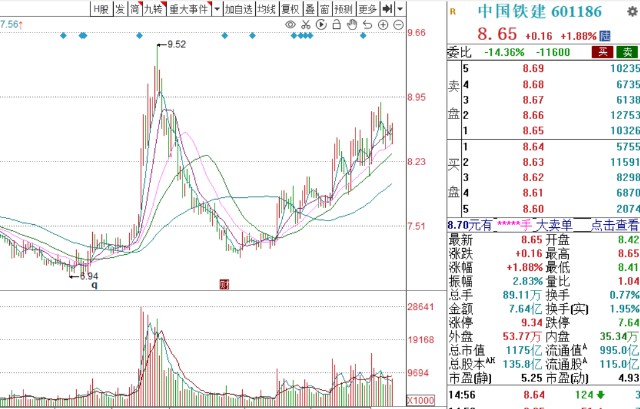Click the 委比 -14.36% value

[504, 52]
